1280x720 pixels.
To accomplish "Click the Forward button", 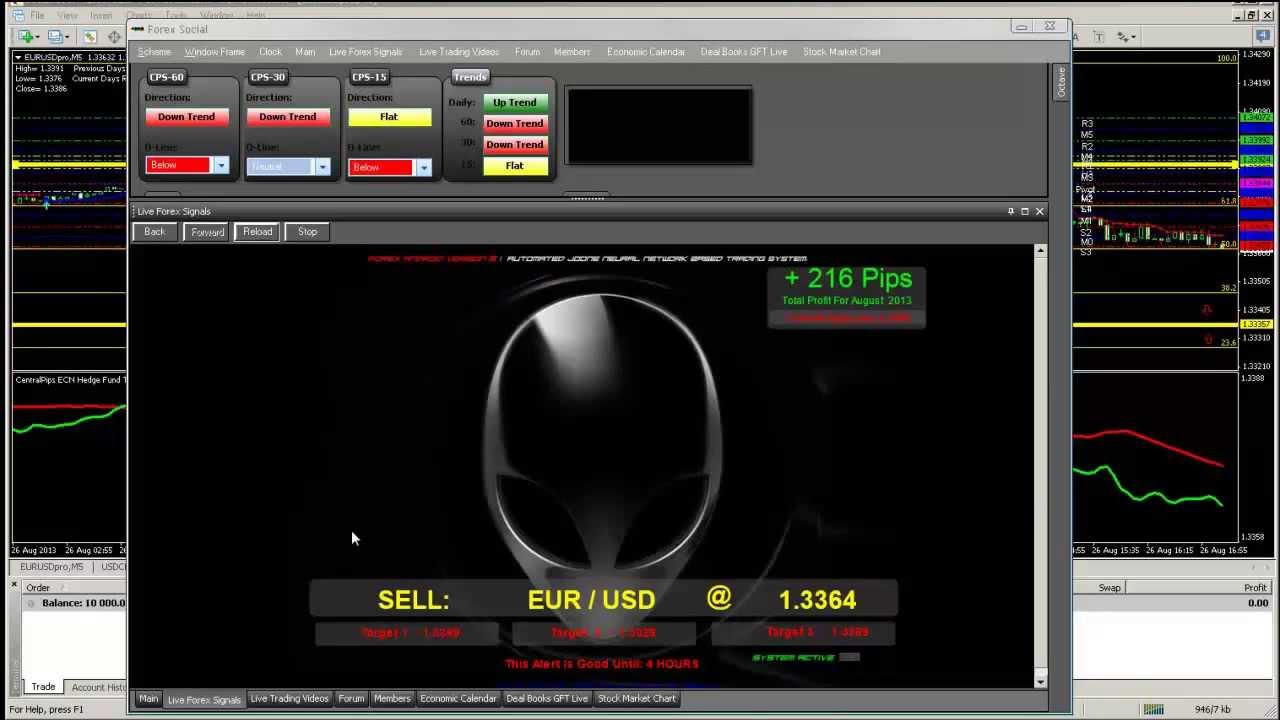I will point(208,232).
